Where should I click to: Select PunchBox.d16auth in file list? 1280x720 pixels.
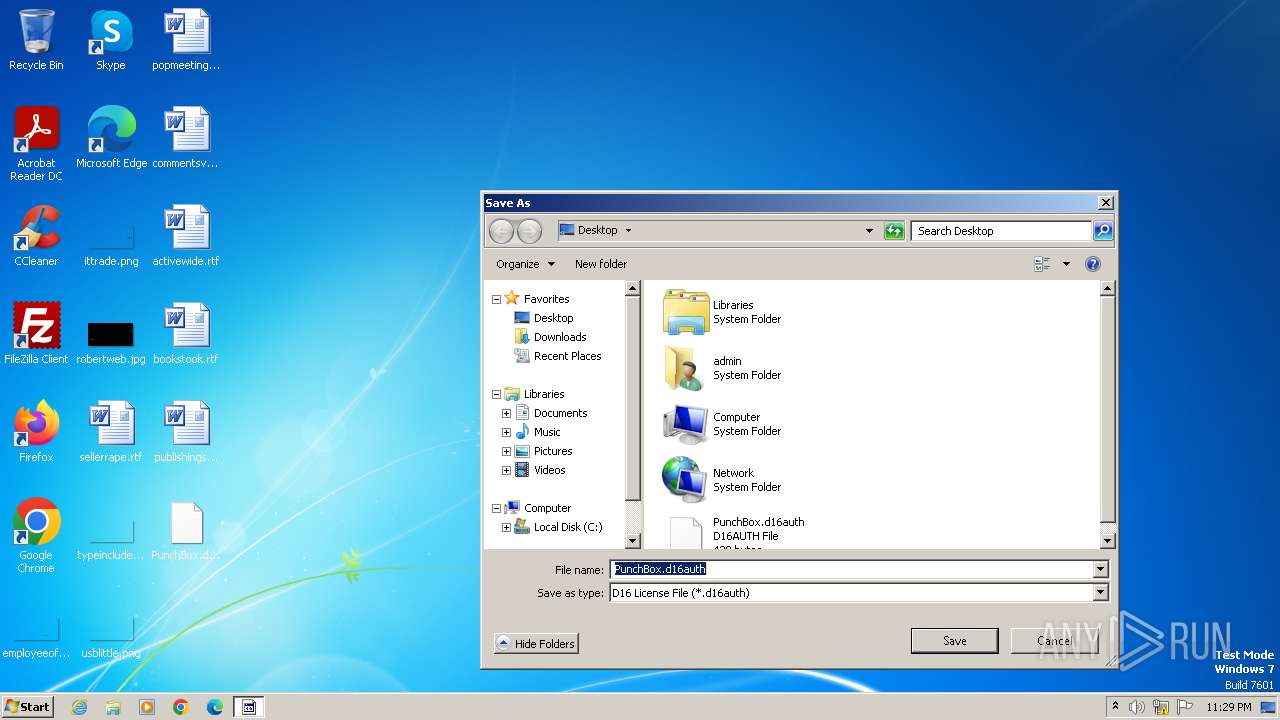click(x=733, y=533)
